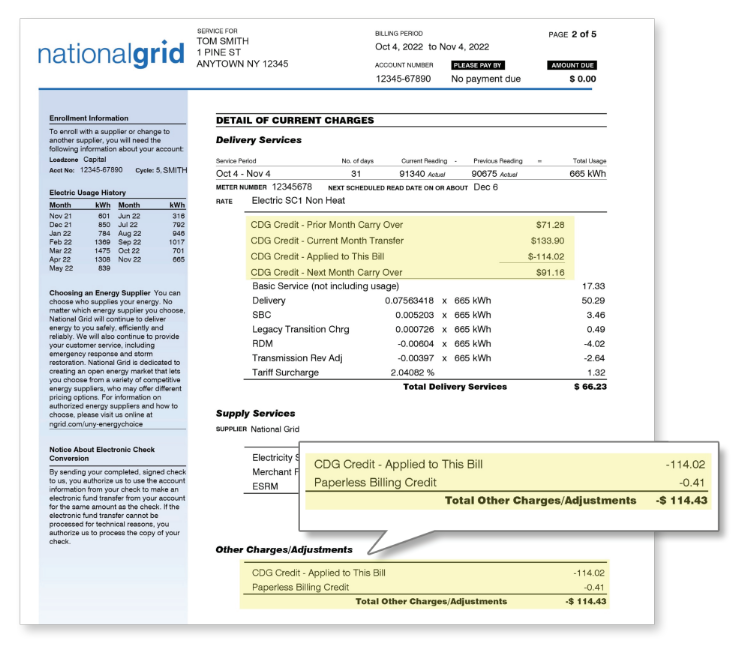Click billing period Oct 4, 2022 to Nov 4, 2022

(x=432, y=47)
